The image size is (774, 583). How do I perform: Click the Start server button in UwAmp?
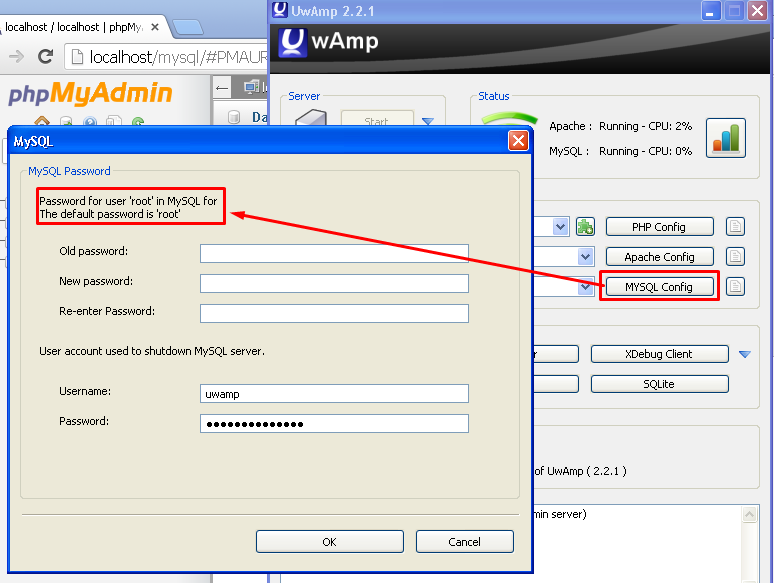pos(377,118)
